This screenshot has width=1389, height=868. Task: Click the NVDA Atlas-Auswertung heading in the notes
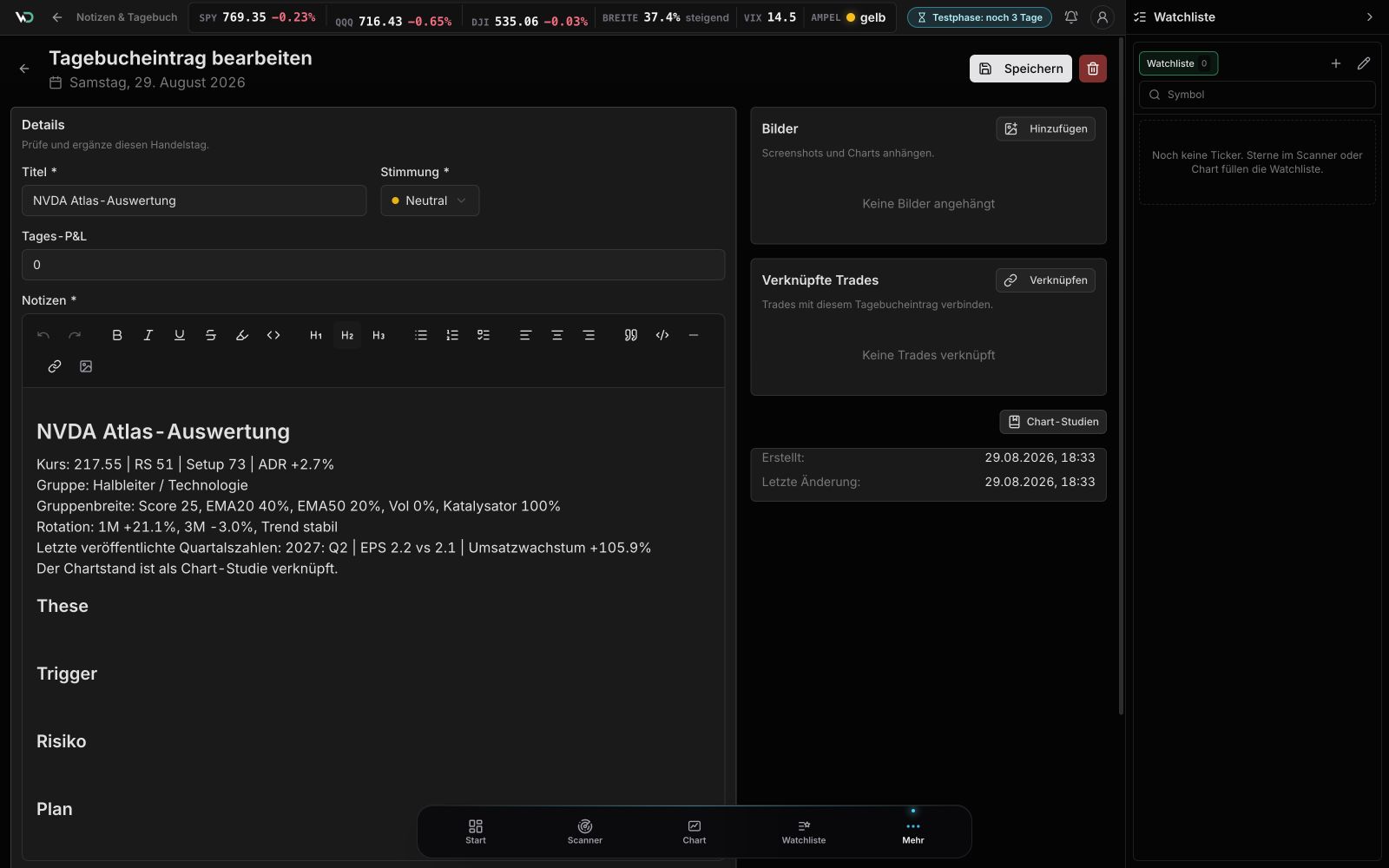(163, 431)
